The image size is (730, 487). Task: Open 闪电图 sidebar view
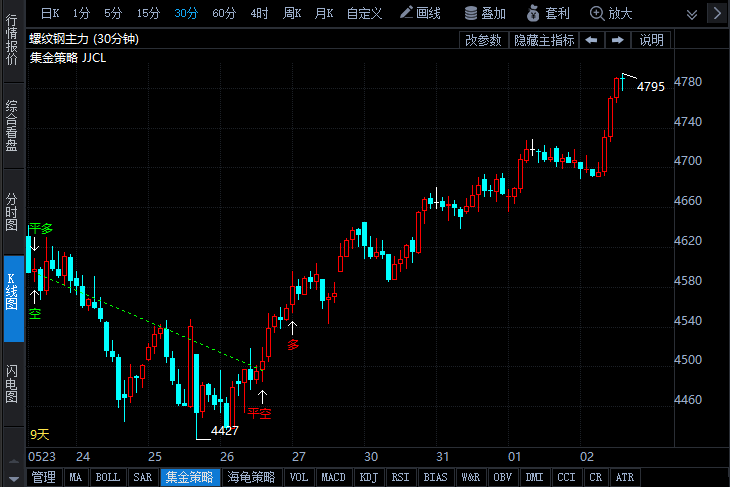coord(12,384)
